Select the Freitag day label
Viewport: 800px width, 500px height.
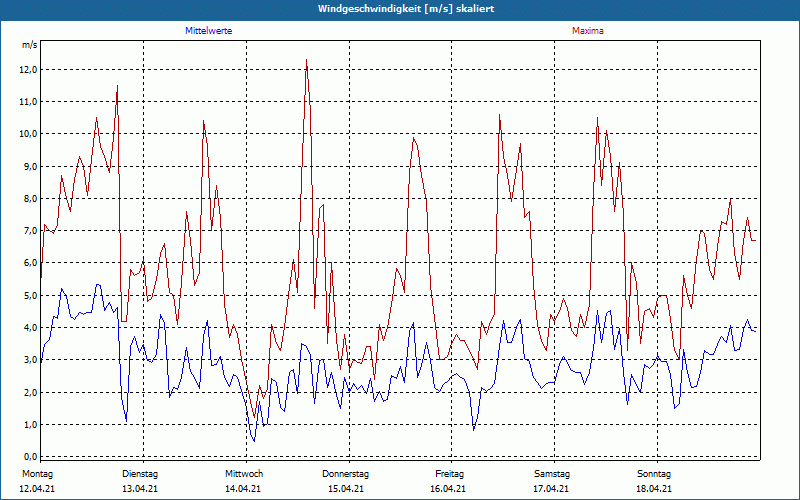coord(449,474)
